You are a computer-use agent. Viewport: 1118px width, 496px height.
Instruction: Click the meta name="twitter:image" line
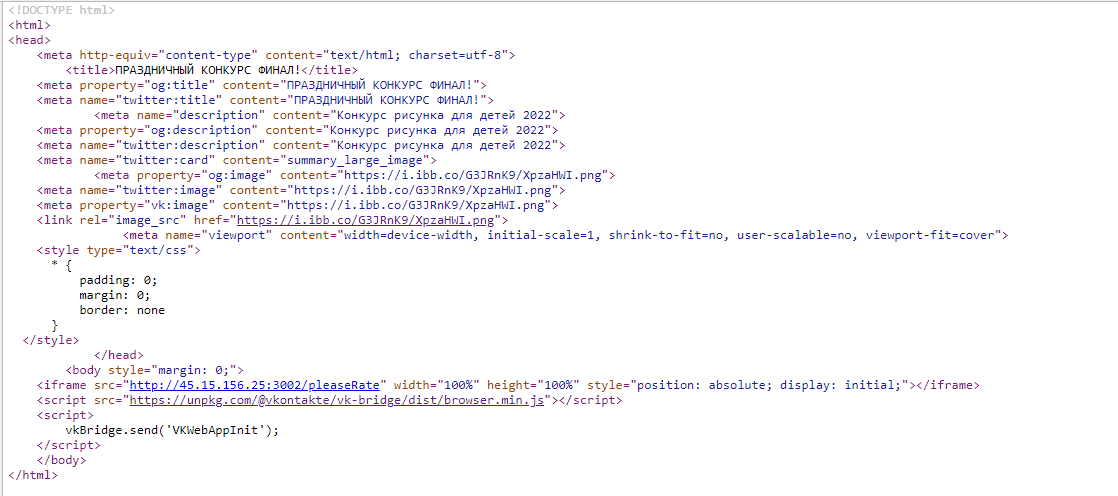point(301,190)
